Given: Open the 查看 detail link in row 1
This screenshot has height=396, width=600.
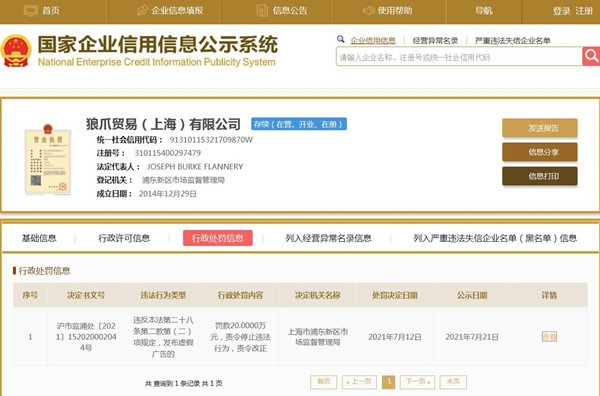Looking at the screenshot, I should (x=549, y=337).
